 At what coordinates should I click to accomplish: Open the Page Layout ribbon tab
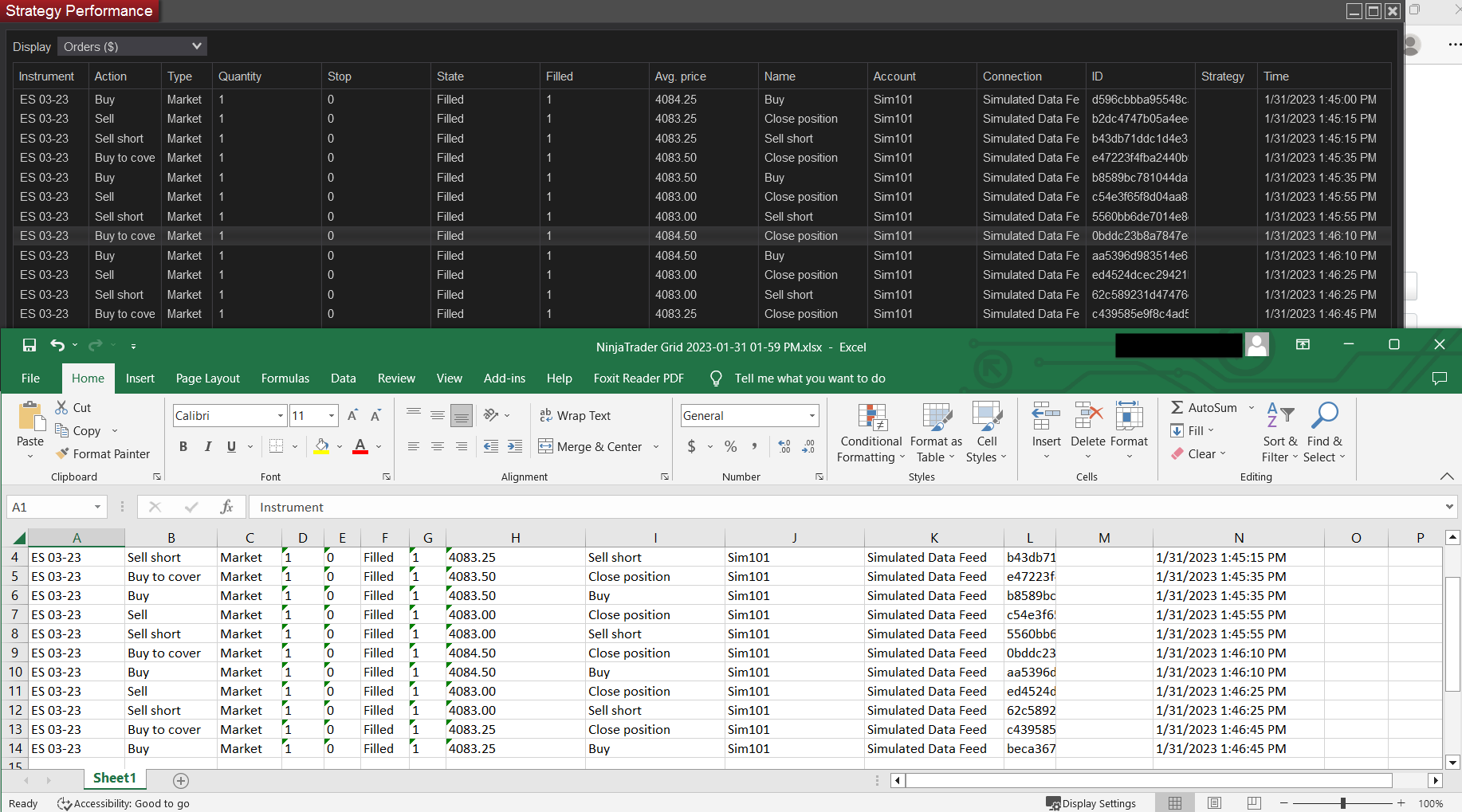pyautogui.click(x=207, y=379)
